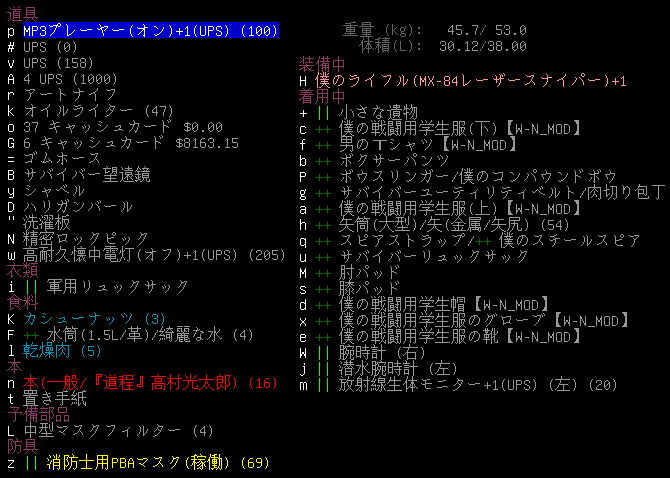670x478 pixels.
Task: Select the 乾燥肉 (5) food entry
Action: pos(62,351)
